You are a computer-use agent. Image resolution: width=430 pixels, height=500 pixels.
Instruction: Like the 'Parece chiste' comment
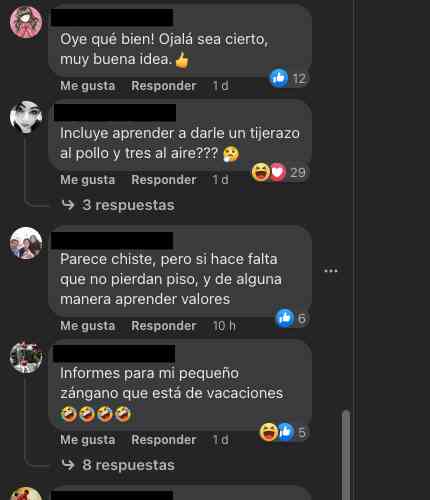tap(88, 326)
